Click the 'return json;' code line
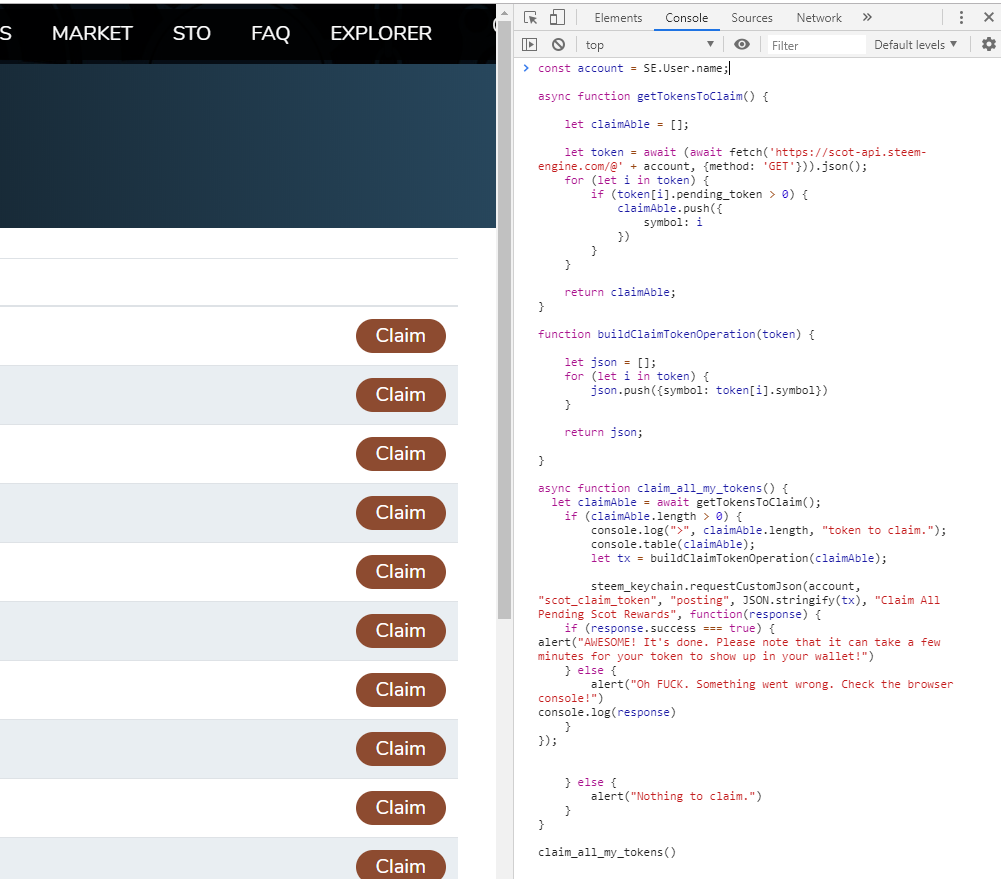1001x879 pixels. point(603,432)
